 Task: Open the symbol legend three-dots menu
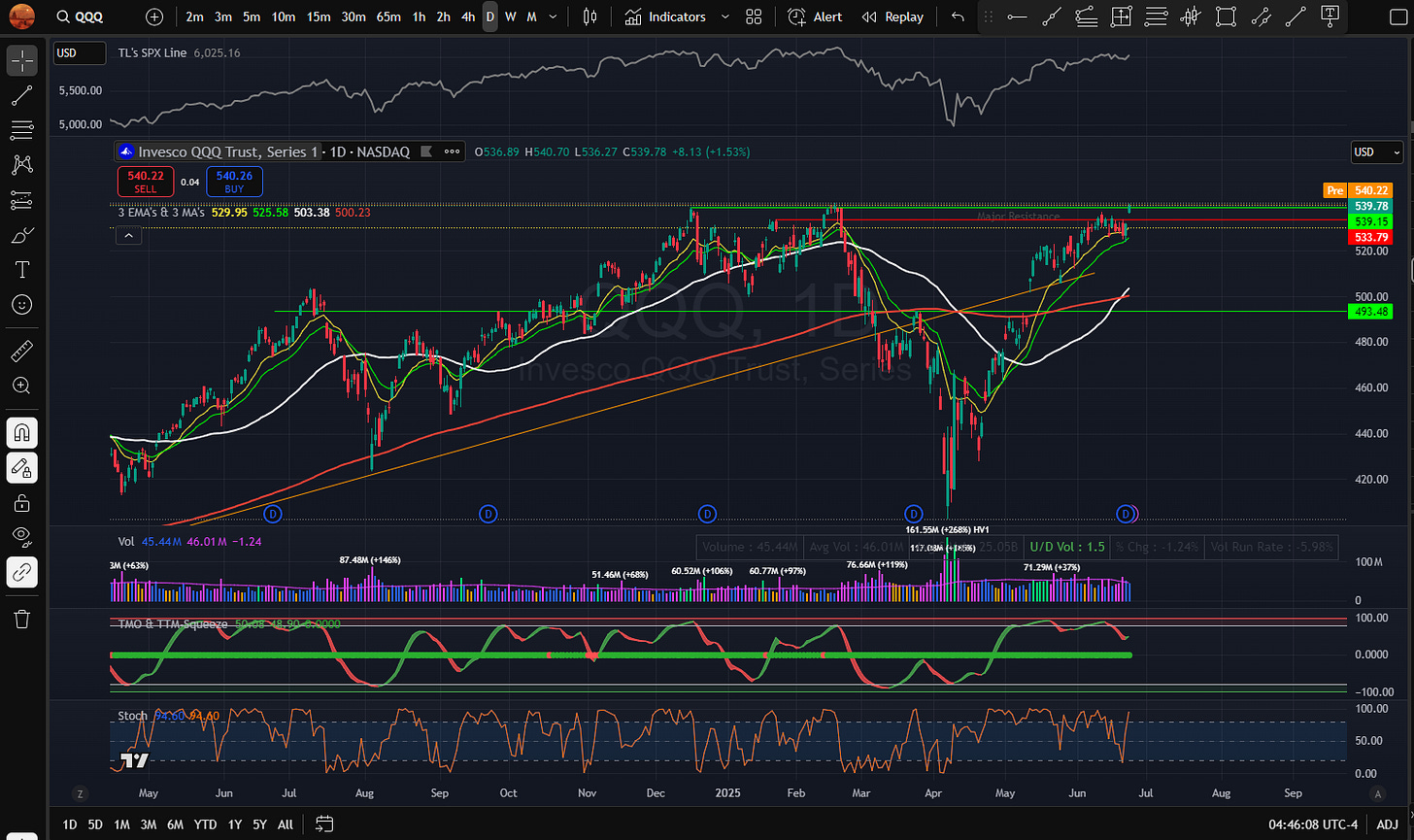click(452, 151)
